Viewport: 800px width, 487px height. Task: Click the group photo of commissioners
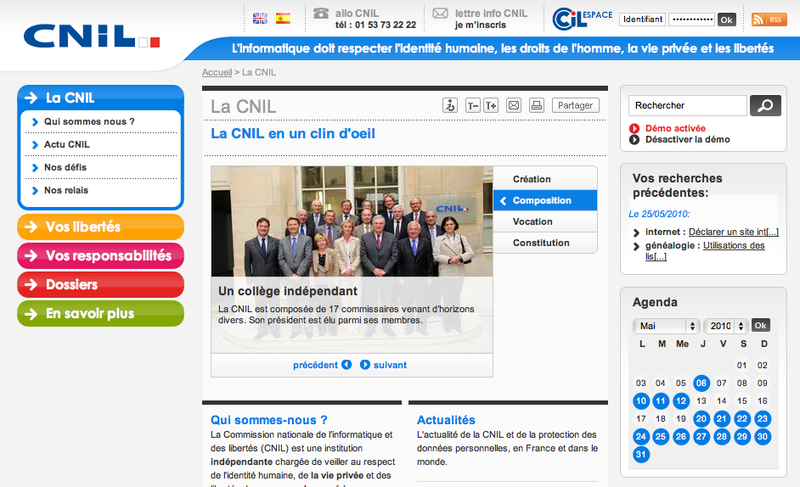tap(352, 221)
